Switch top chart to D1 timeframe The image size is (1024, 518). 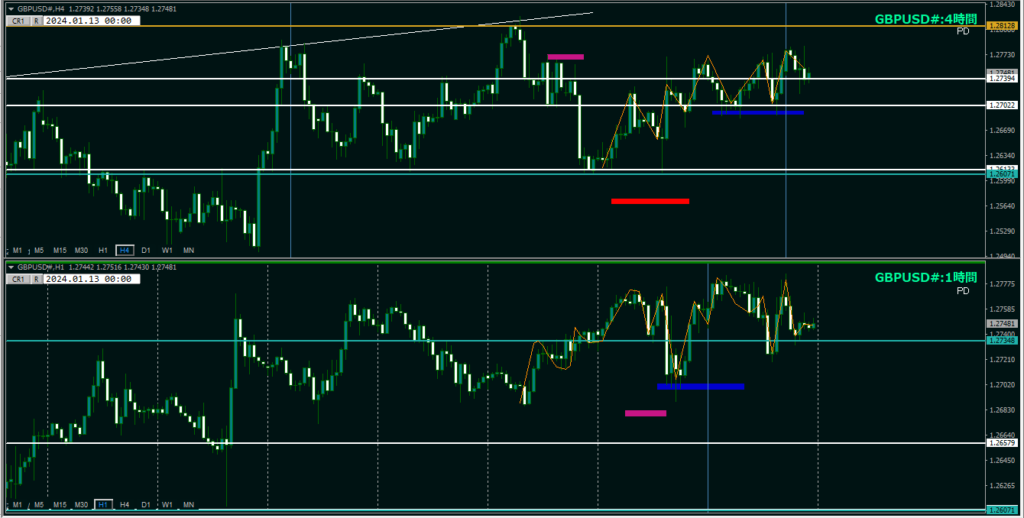(146, 250)
